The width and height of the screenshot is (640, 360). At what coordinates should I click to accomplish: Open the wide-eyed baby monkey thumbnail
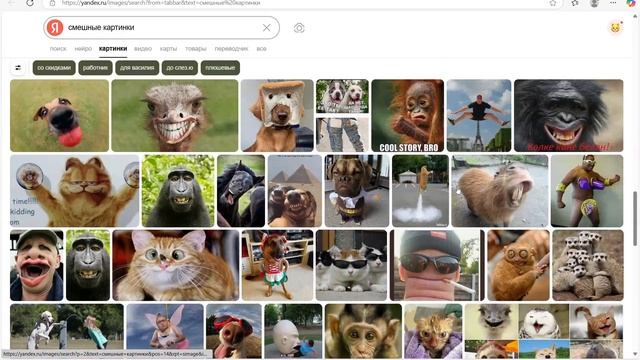363,331
